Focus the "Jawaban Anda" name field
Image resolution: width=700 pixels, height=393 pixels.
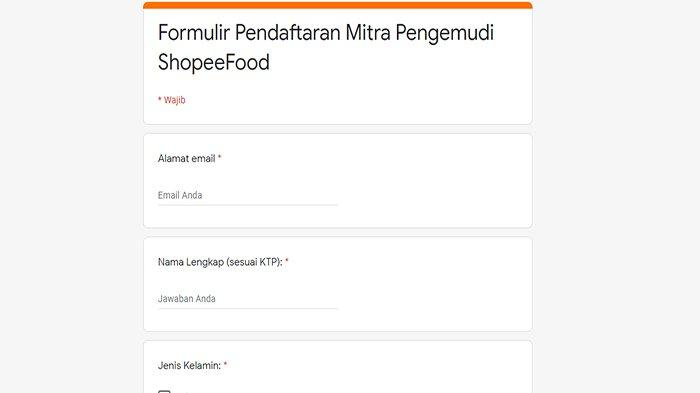(247, 299)
